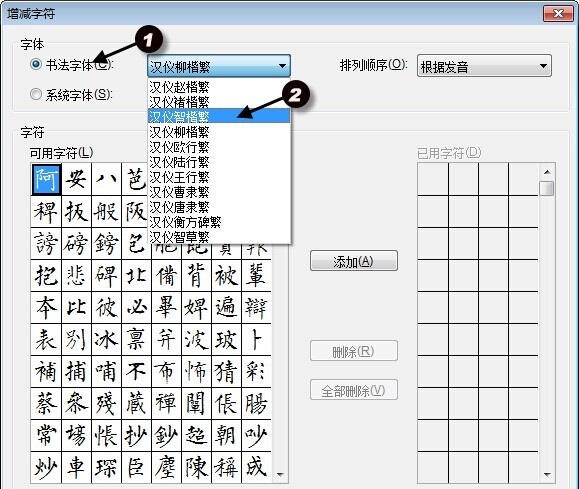Screen dimensions: 579x489
Task: Select the 常 character cell
Action: (x=46, y=435)
